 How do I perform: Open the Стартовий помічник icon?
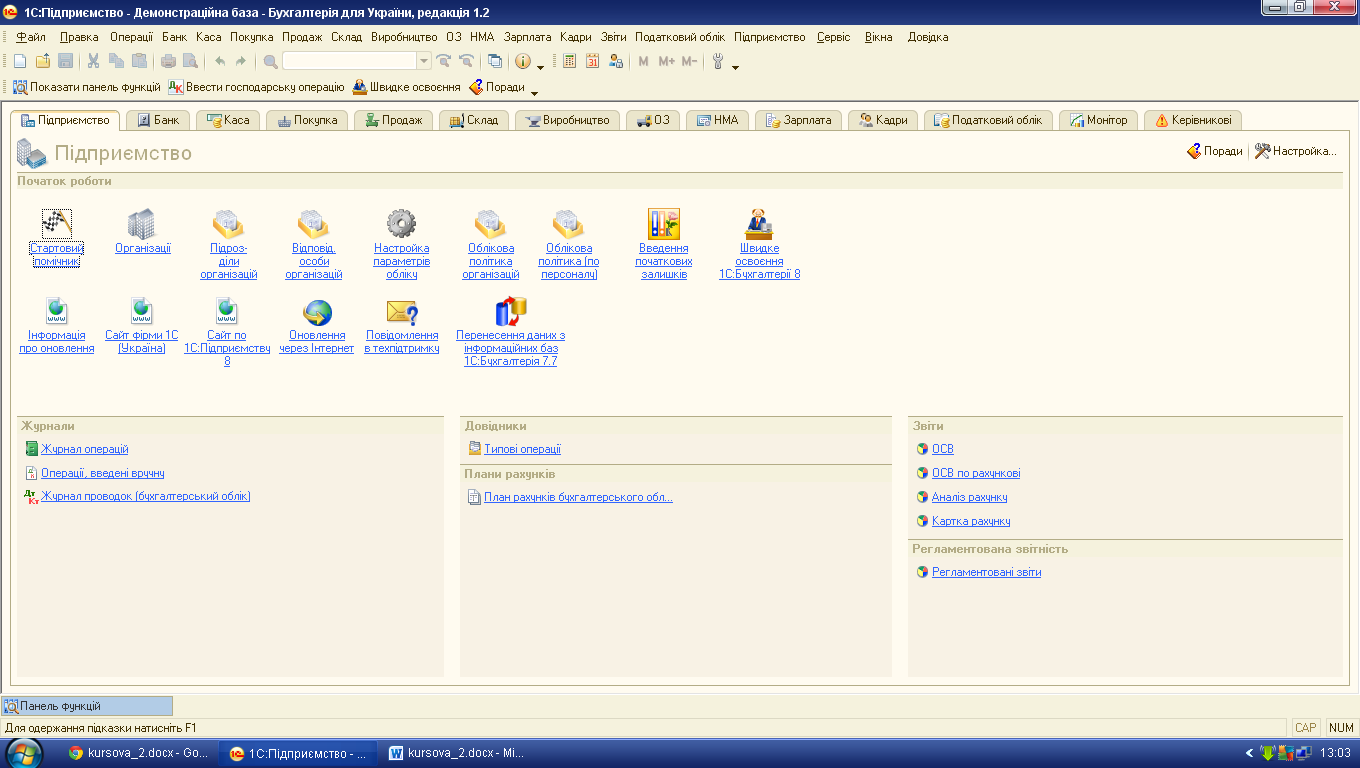(56, 224)
